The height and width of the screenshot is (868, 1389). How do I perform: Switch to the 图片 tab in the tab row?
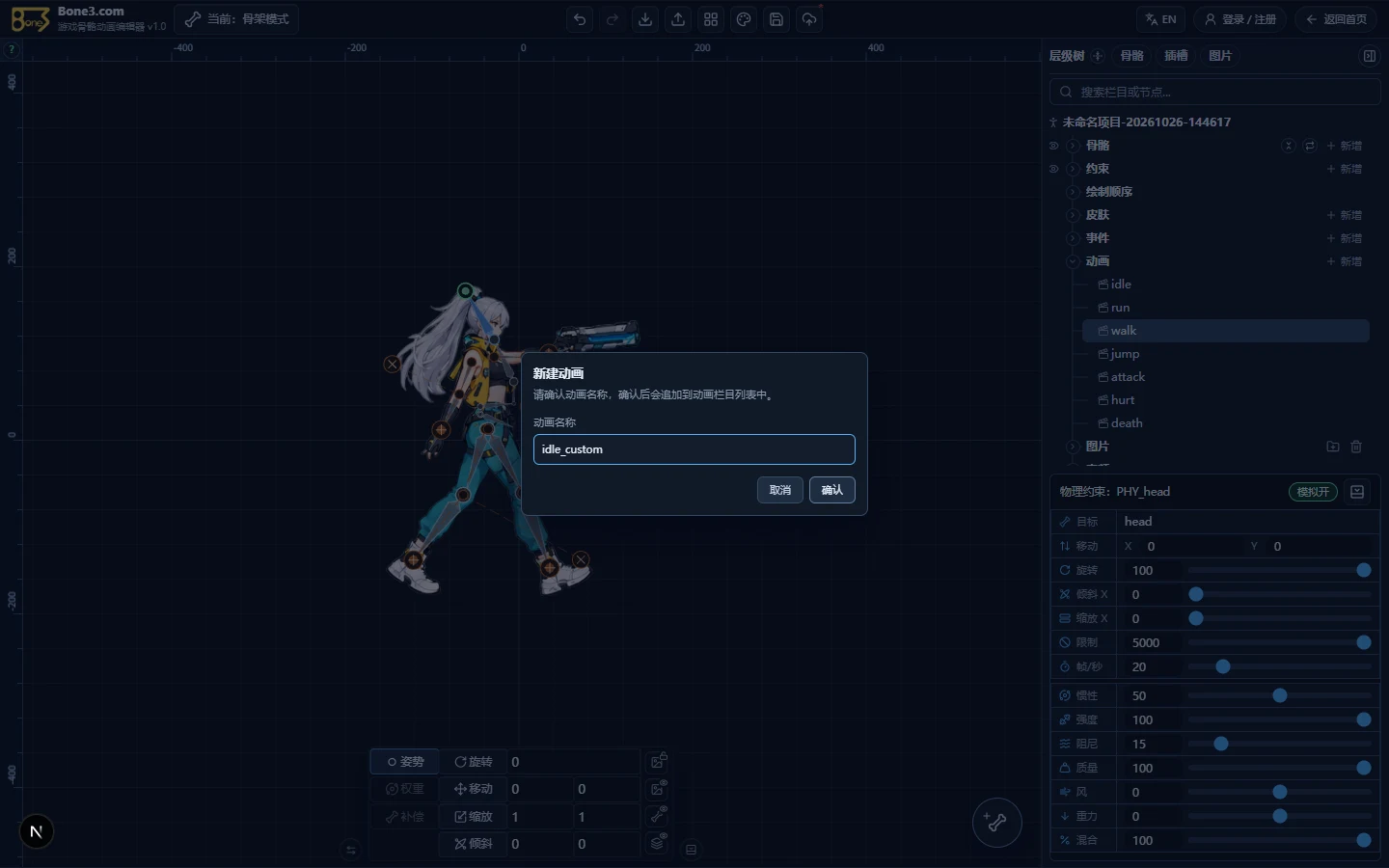click(x=1220, y=56)
